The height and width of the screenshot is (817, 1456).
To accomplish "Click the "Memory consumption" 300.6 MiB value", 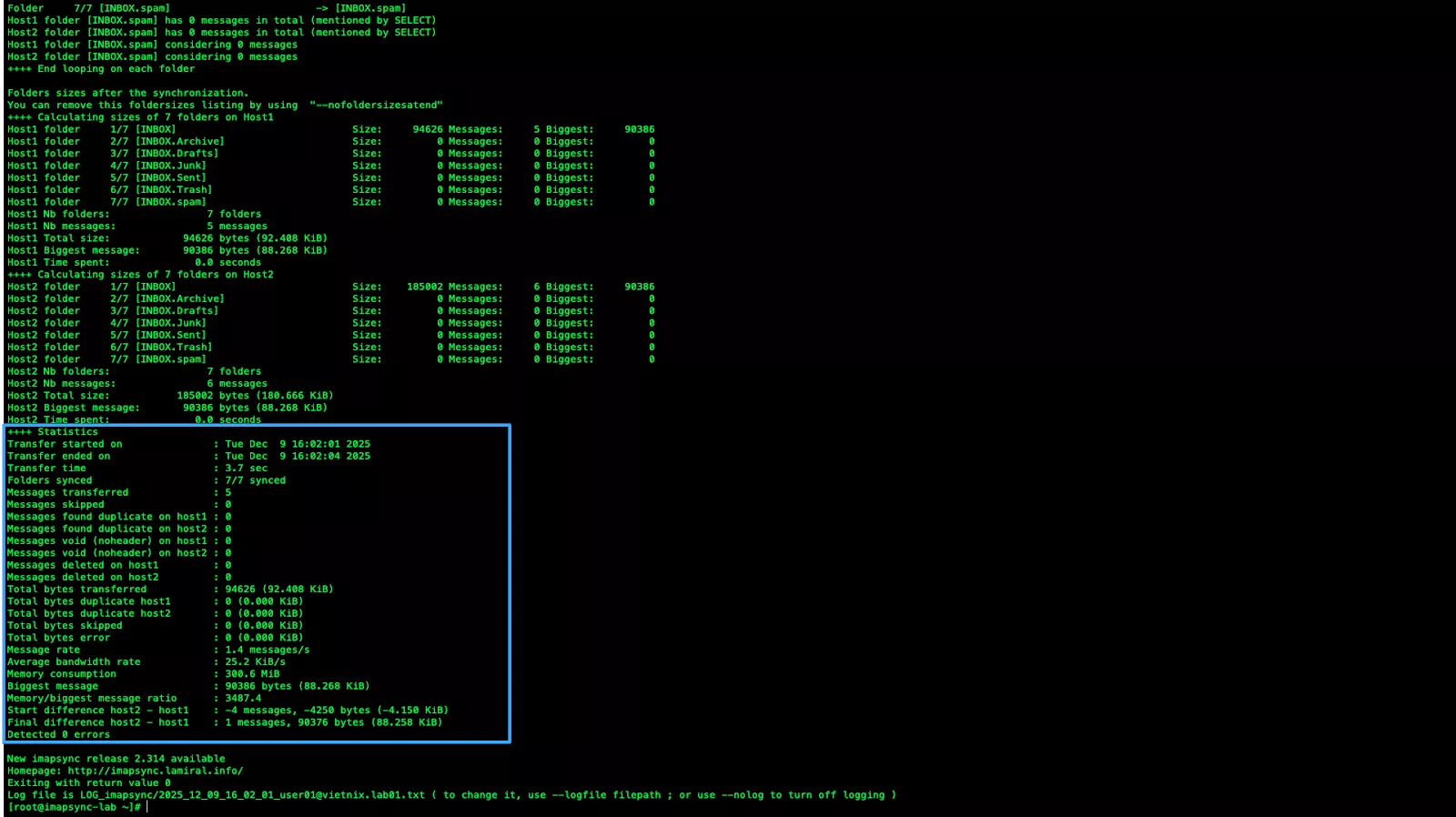I will point(252,674).
